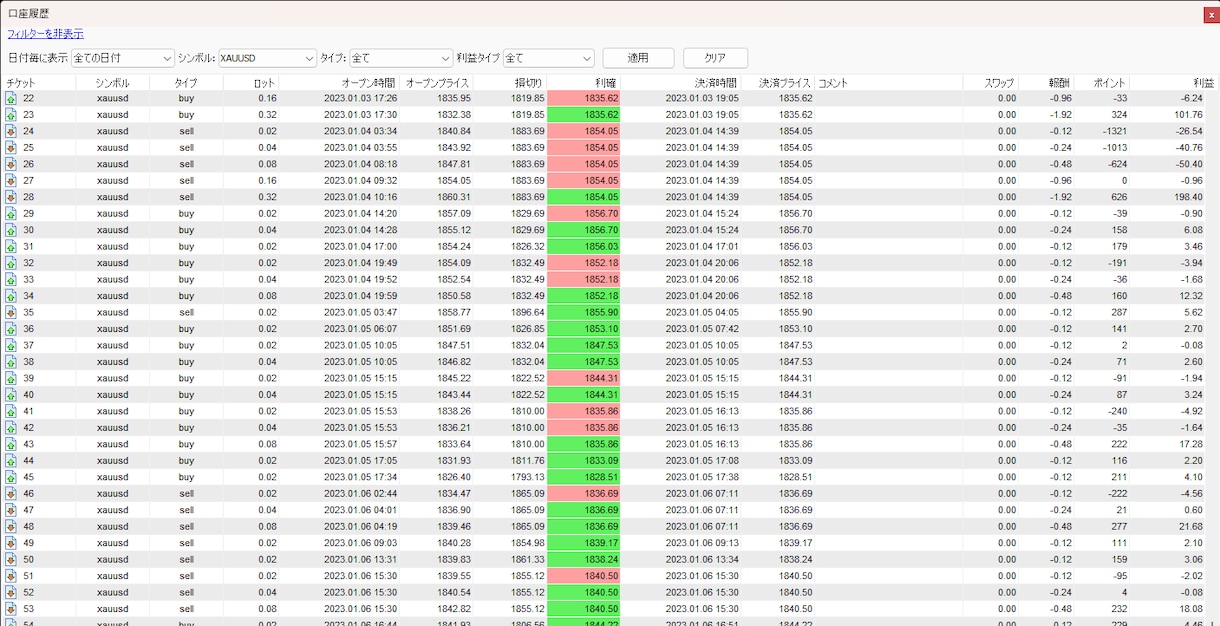
Task: Select the green 利確 cell of ticket 45
Action: point(583,477)
